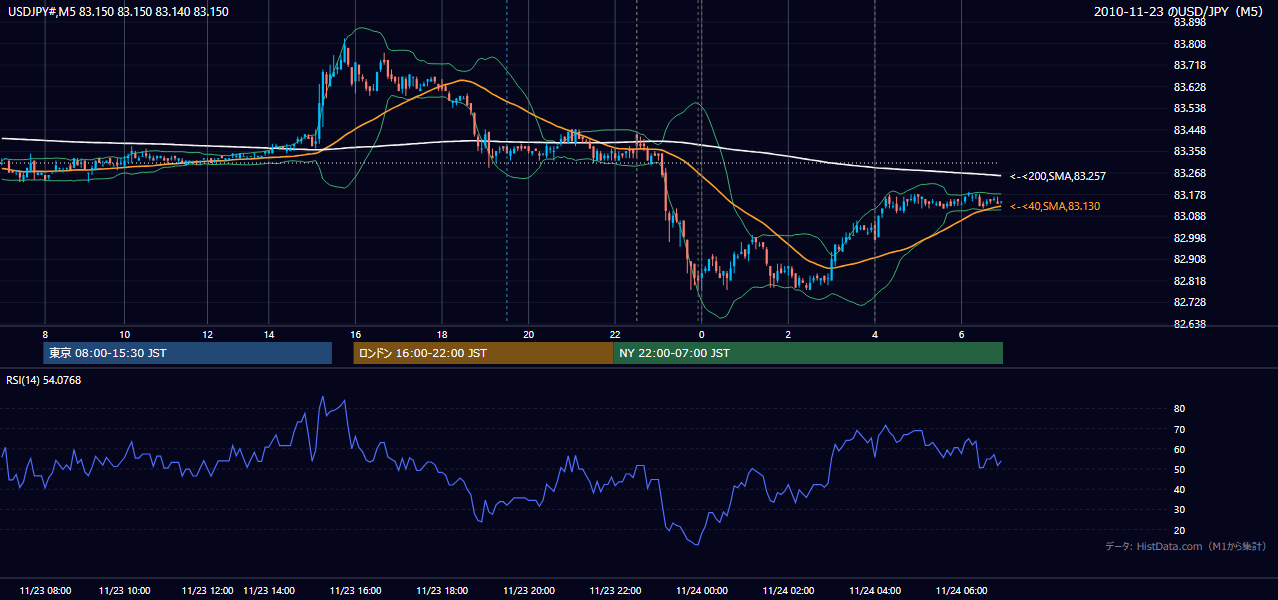The image size is (1278, 600).
Task: Click RSI scale value 80
Action: [x=1179, y=409]
